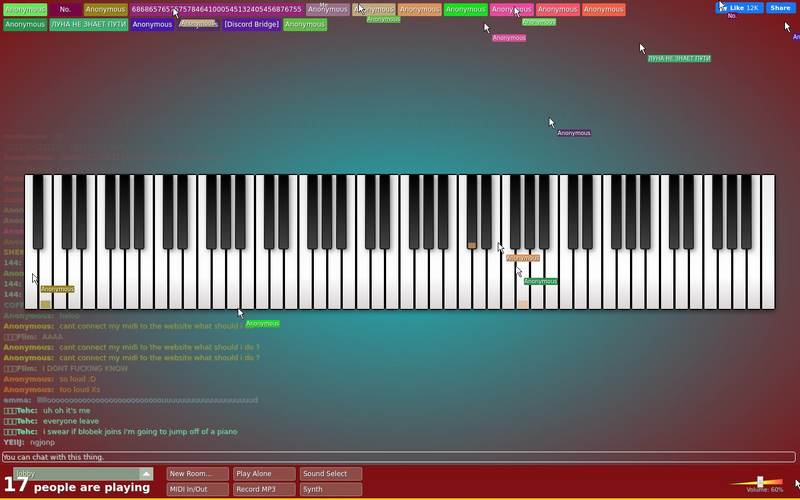Adjust the volume slider handle
Screen dimensions: 800x500
760,482
